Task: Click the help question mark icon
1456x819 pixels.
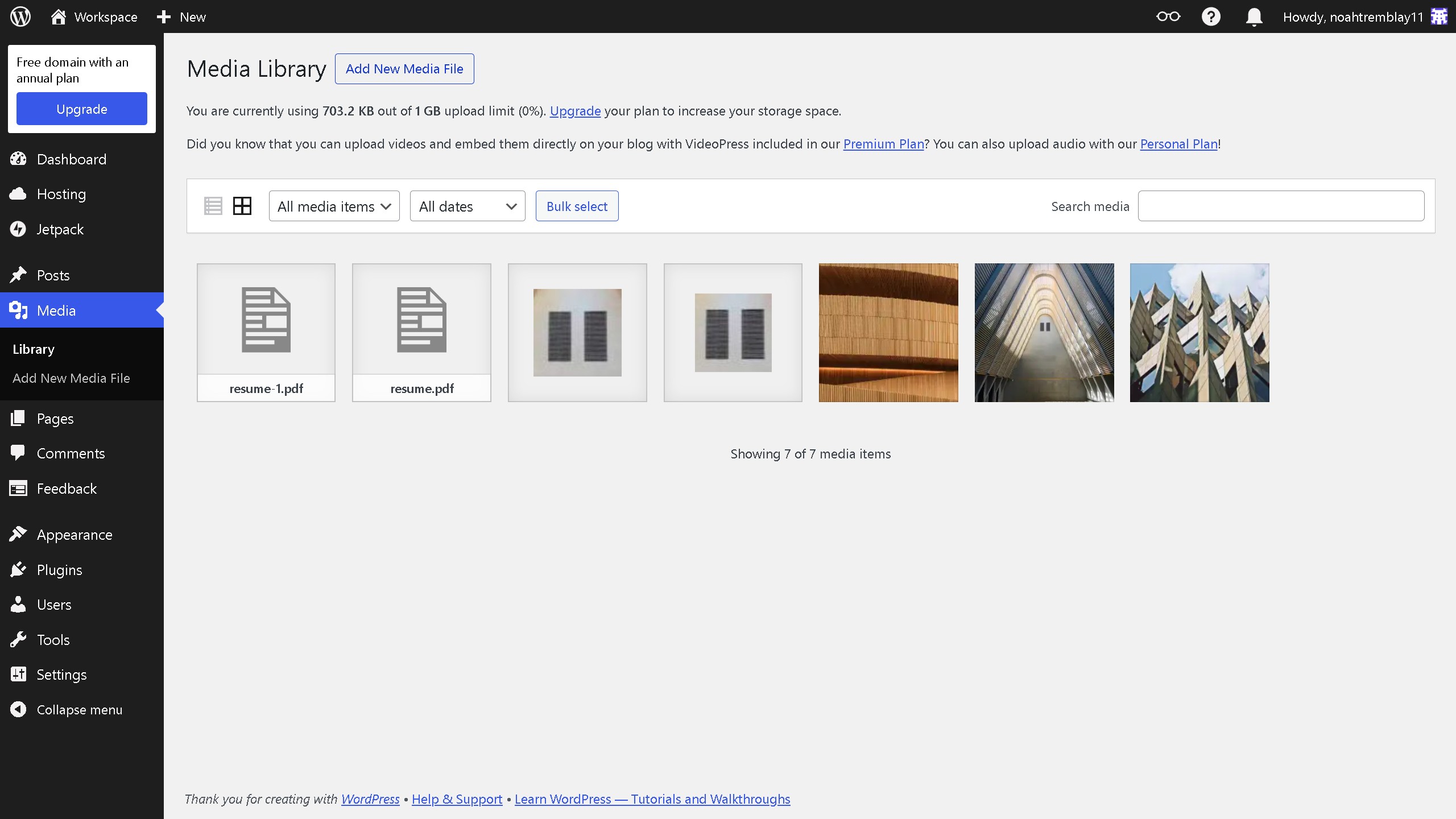Action: coord(1211,16)
